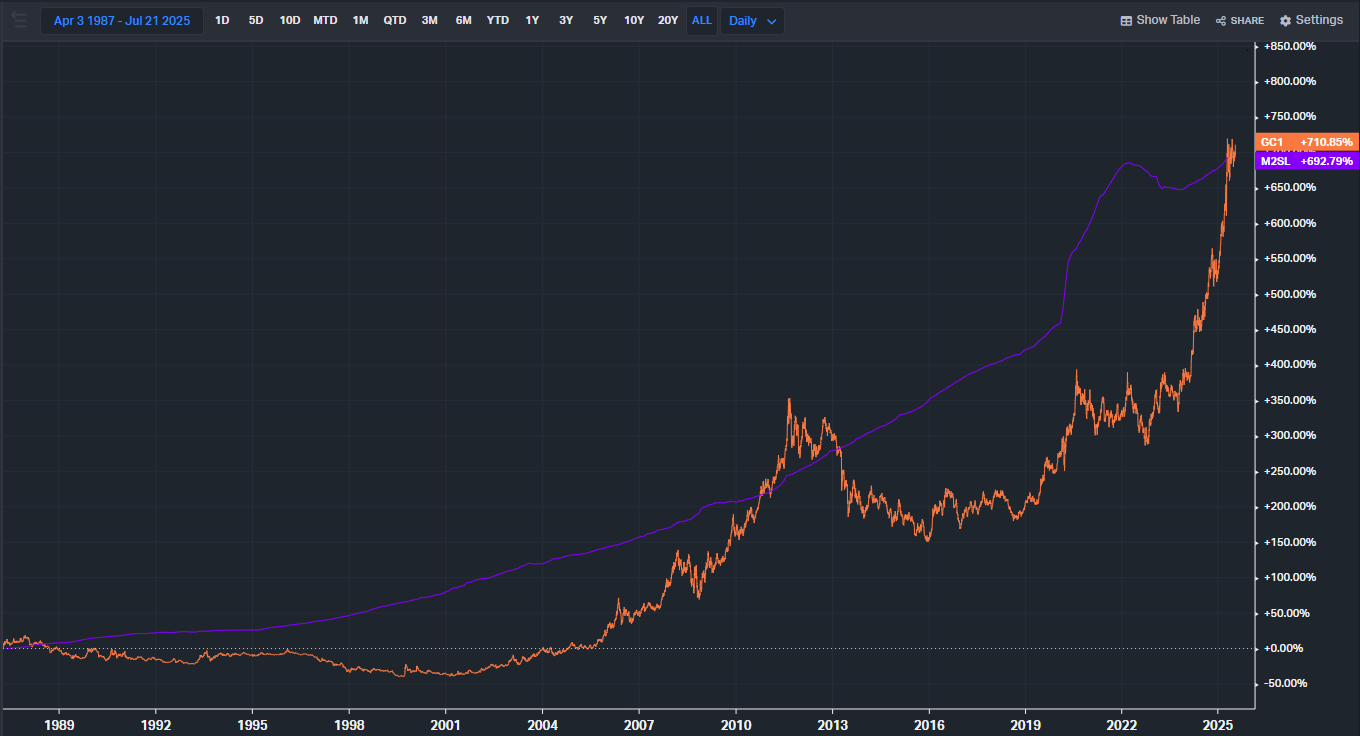Switch to the MTD range

tap(325, 21)
